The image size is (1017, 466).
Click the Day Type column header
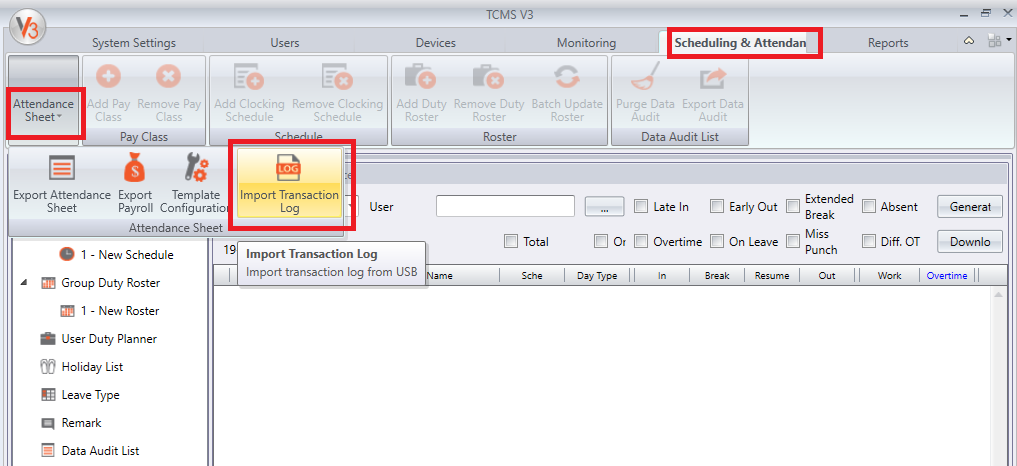(597, 276)
